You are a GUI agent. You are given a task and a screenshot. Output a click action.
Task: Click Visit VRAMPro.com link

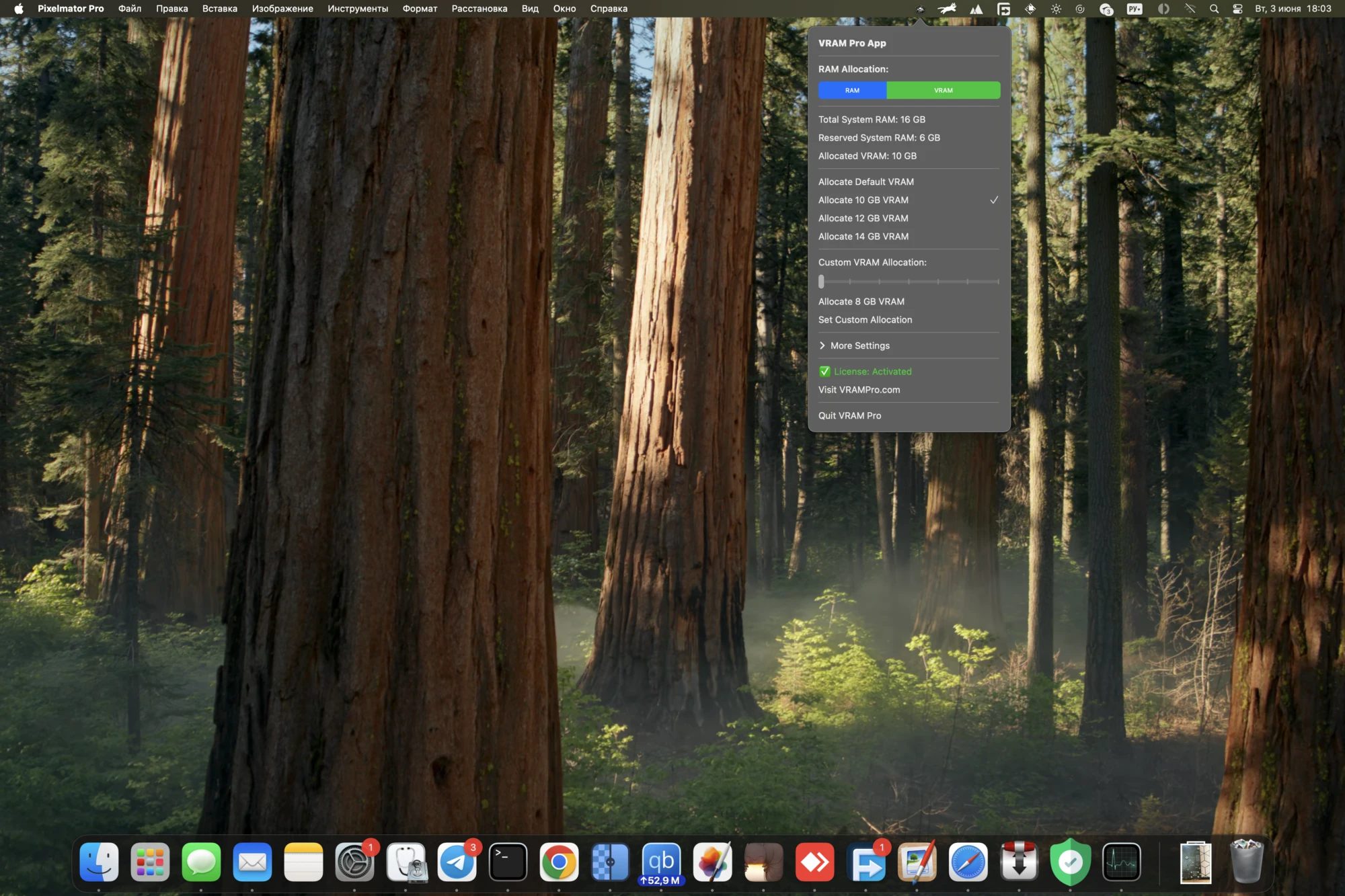click(x=859, y=390)
